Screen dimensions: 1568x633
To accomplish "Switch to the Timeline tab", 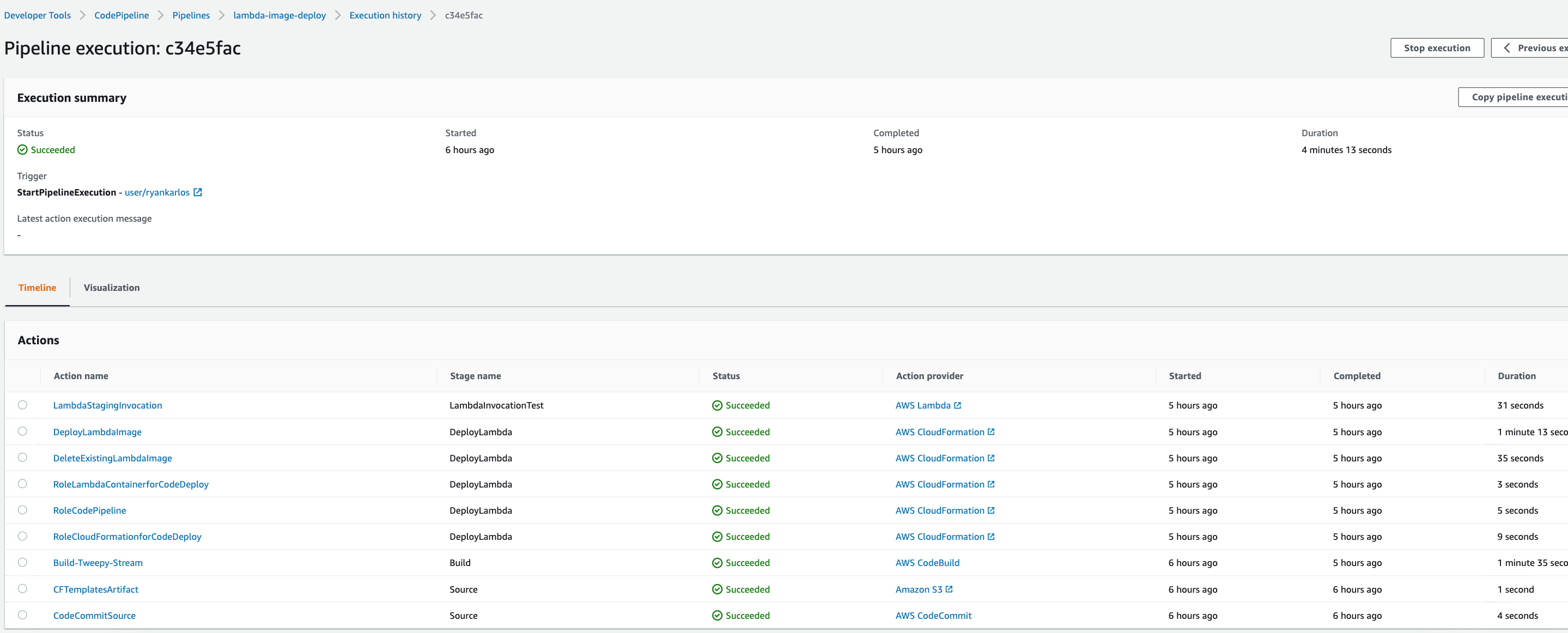I will coord(37,288).
